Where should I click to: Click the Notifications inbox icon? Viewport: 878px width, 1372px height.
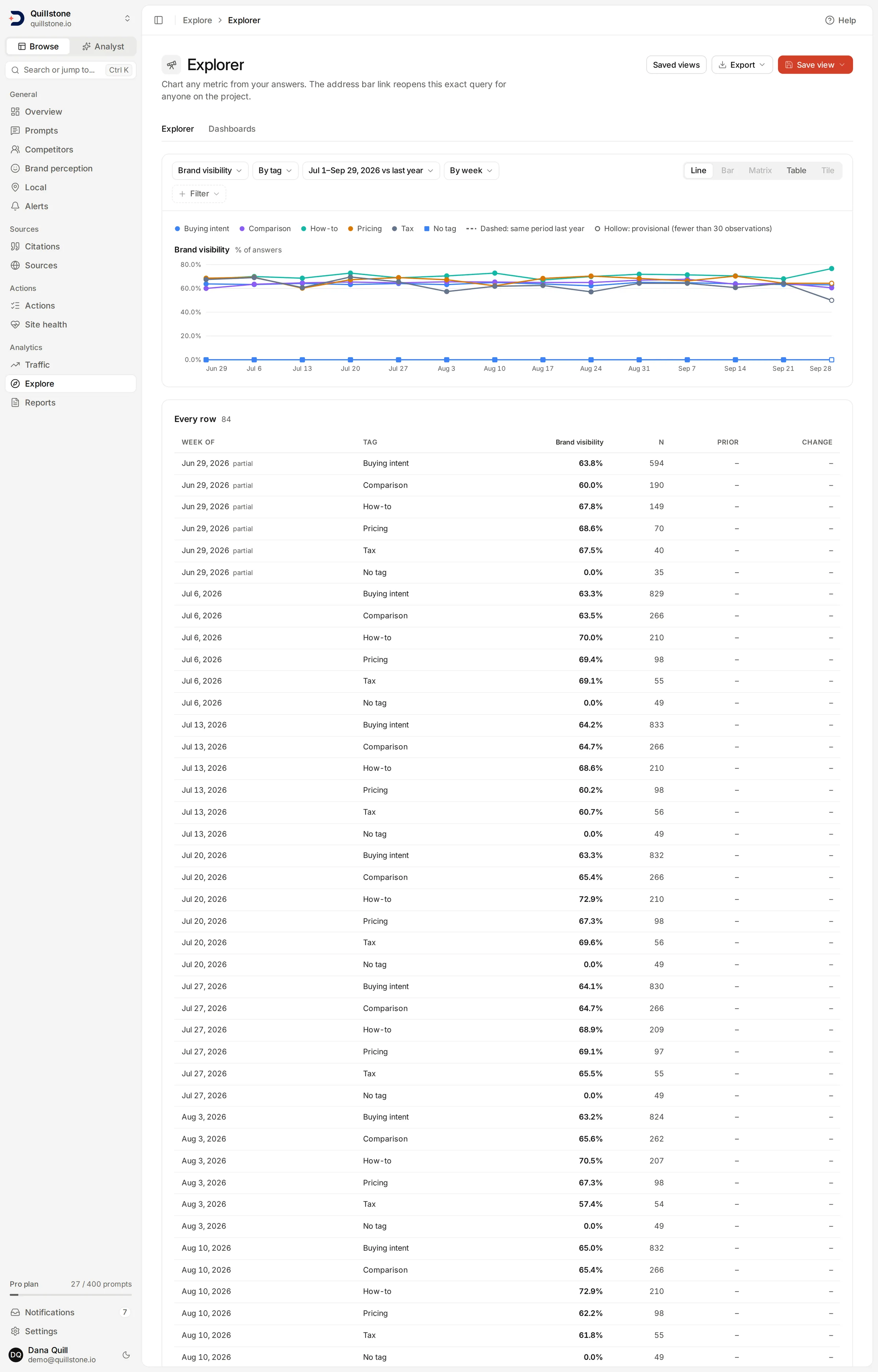15,1312
